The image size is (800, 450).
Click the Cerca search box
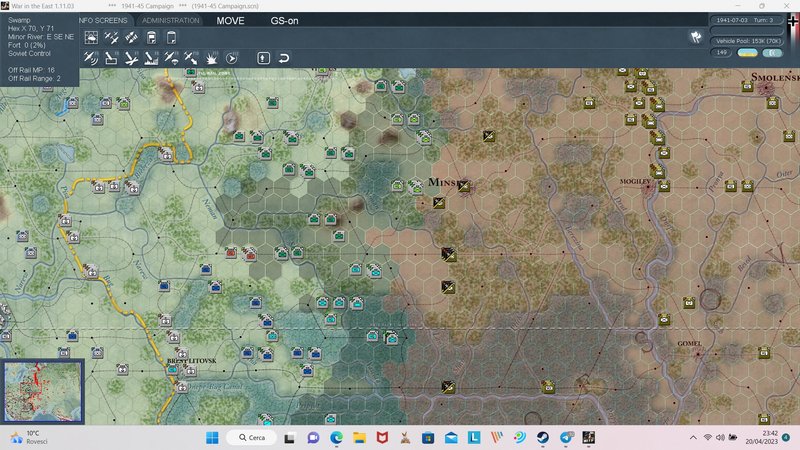point(252,437)
